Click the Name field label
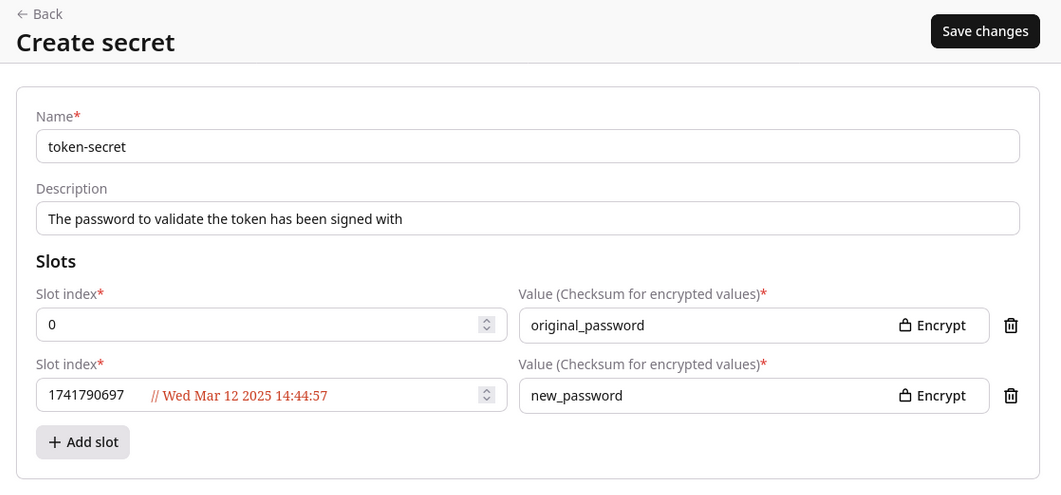The height and width of the screenshot is (495, 1061). pyautogui.click(x=56, y=116)
